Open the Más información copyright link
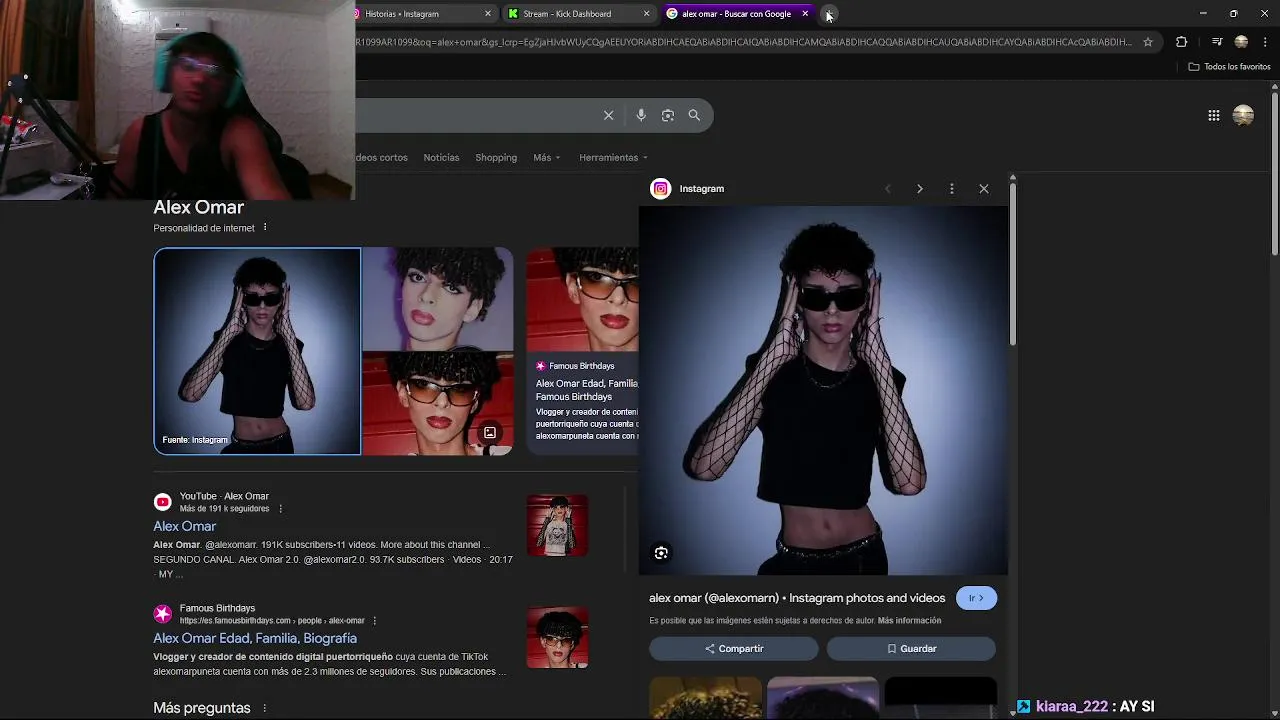 tap(909, 621)
